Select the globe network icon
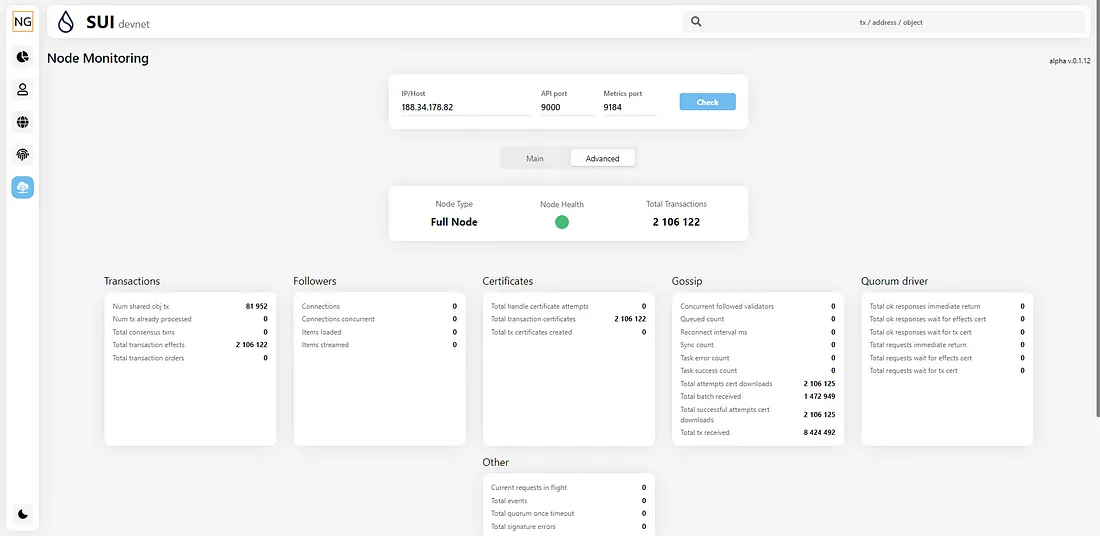Screen dimensions: 1100x536 point(22,122)
